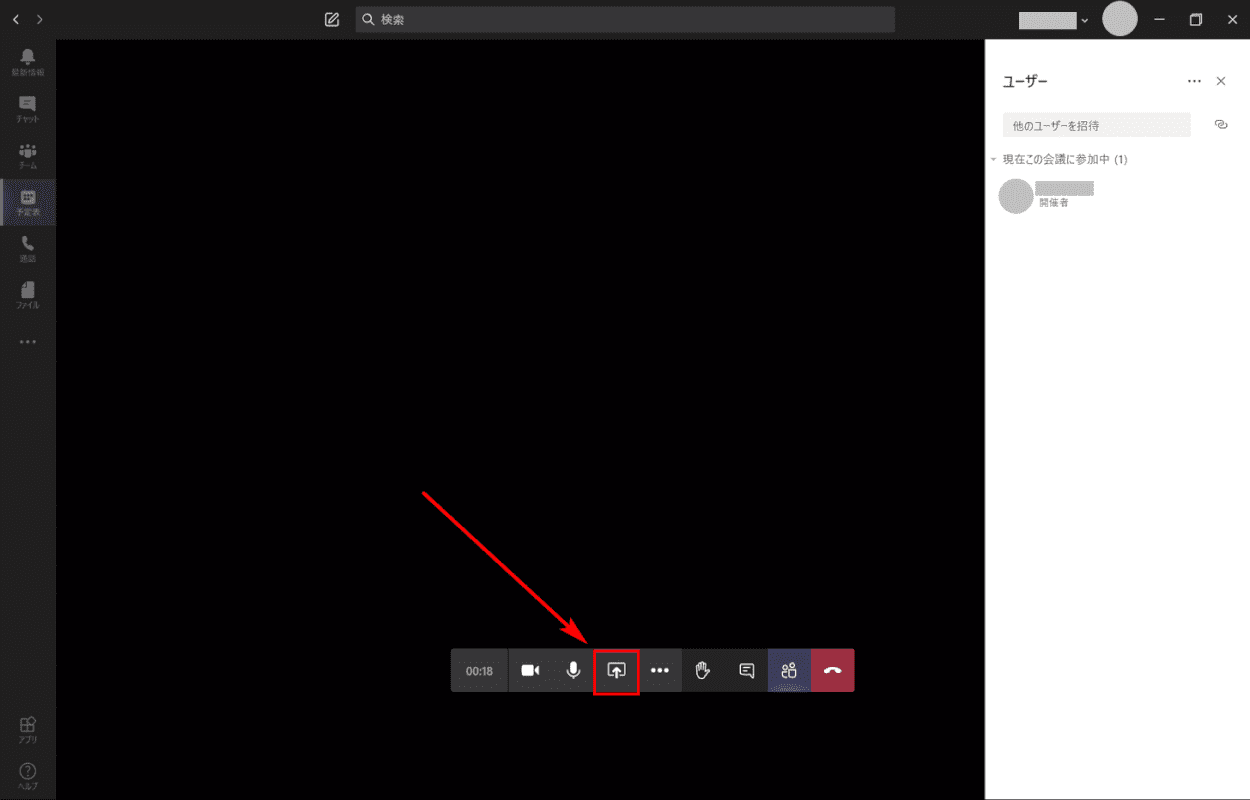Copy the meeting join link

pyautogui.click(x=1220, y=125)
